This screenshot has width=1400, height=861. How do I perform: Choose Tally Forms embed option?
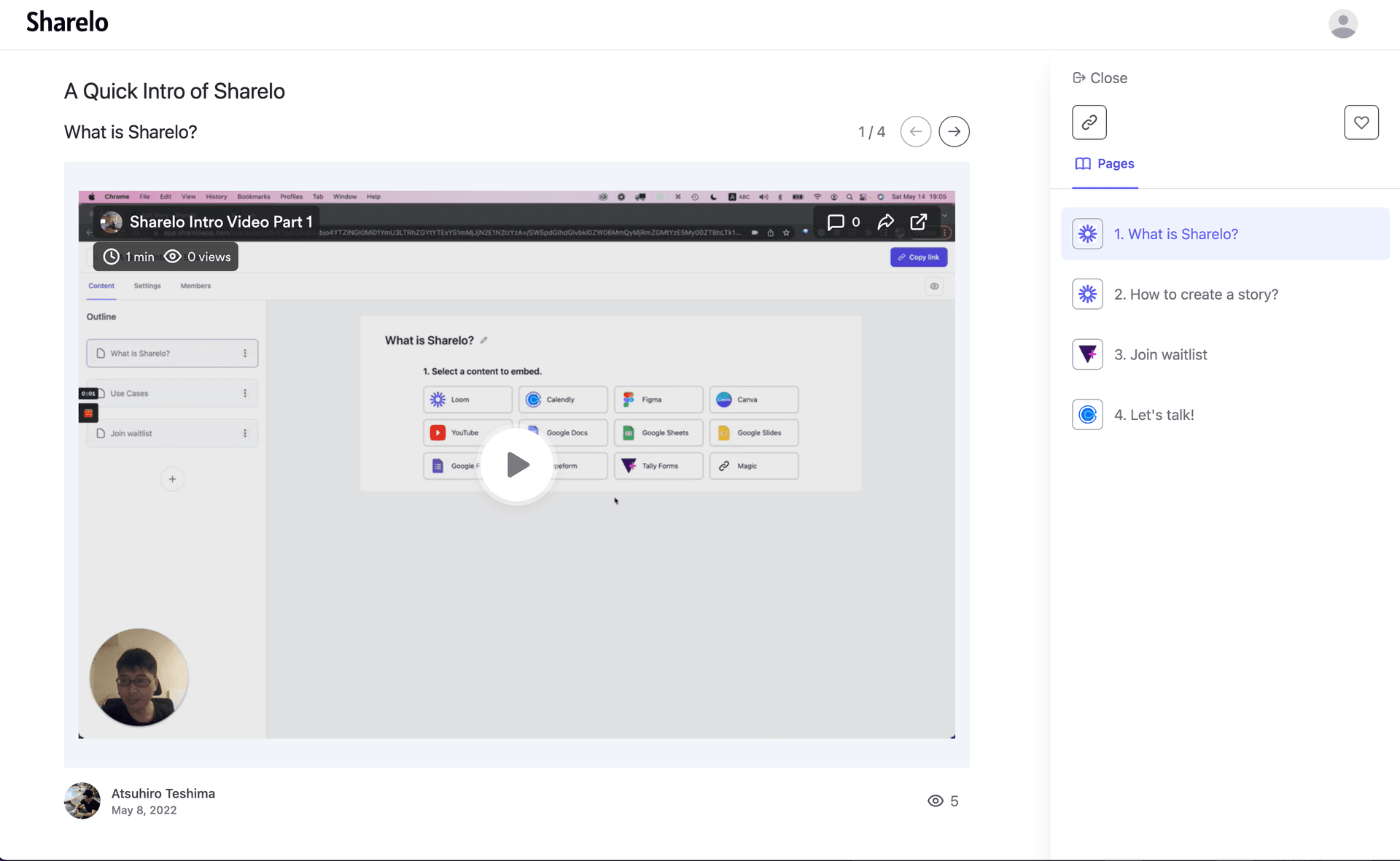[x=658, y=466]
